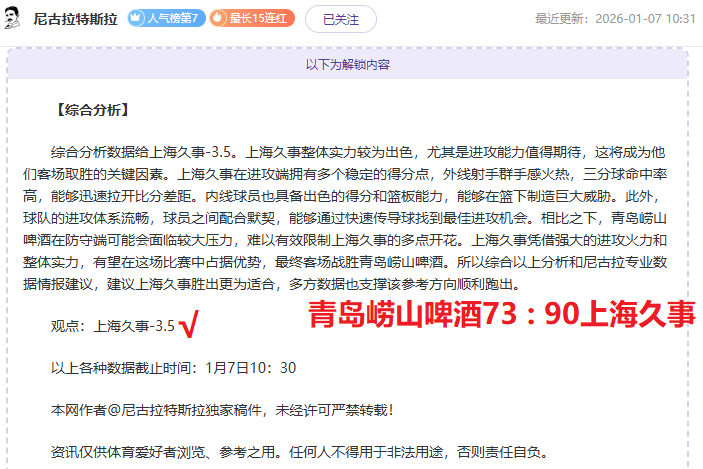The height and width of the screenshot is (469, 703).
Task: Click the crown icon in popularity badge
Action: (137, 18)
